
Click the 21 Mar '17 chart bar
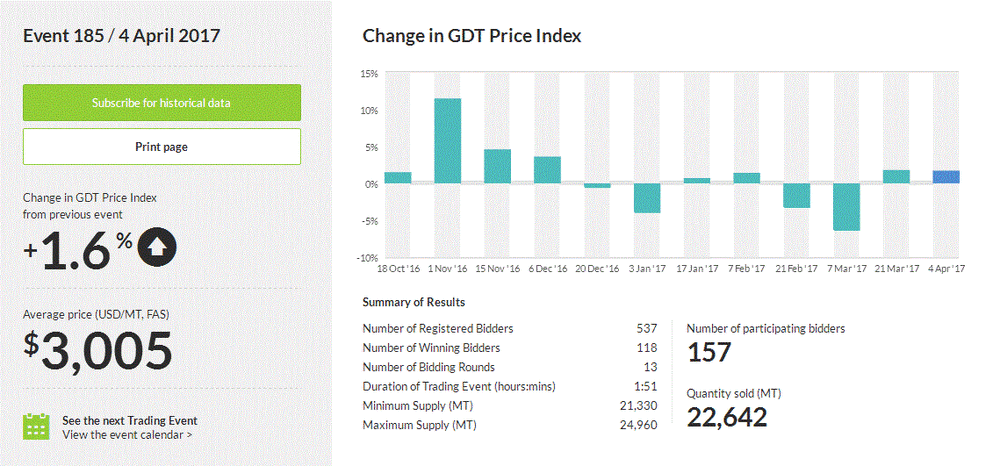tap(896, 177)
